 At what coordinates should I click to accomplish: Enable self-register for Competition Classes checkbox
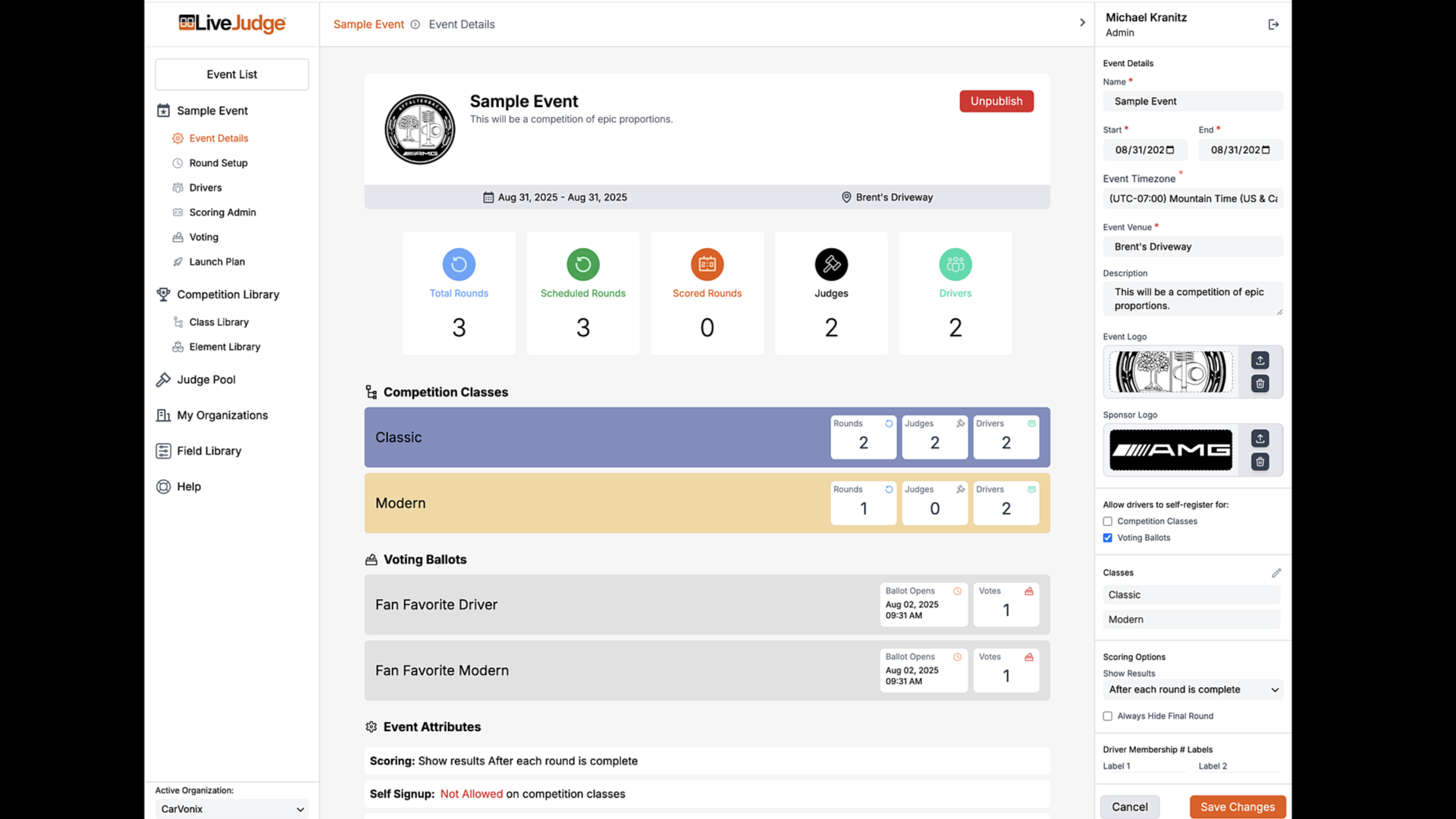[1107, 521]
